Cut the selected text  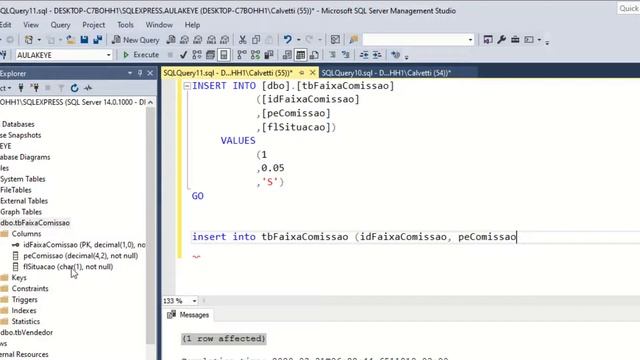[242, 40]
